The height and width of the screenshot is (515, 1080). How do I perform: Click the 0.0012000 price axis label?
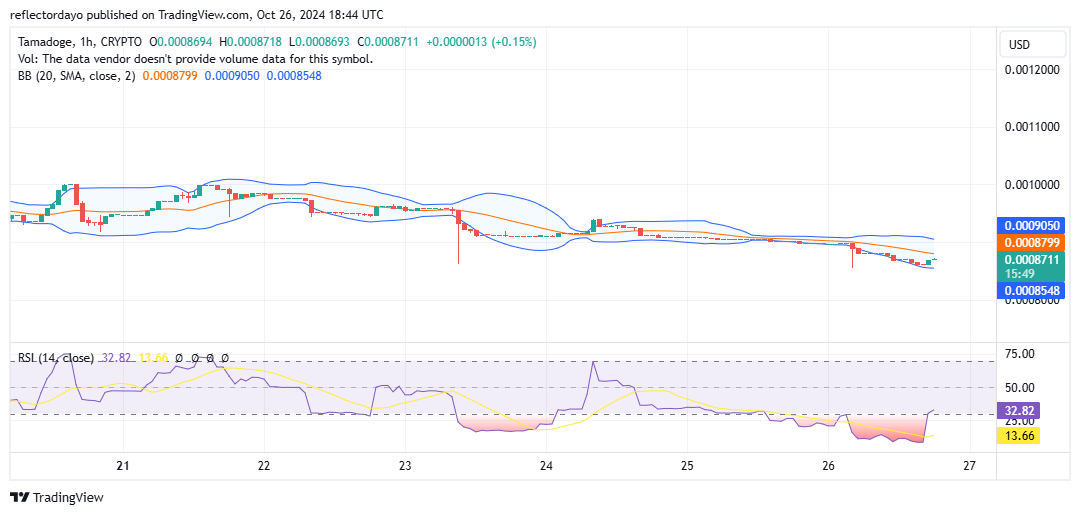(x=1032, y=70)
